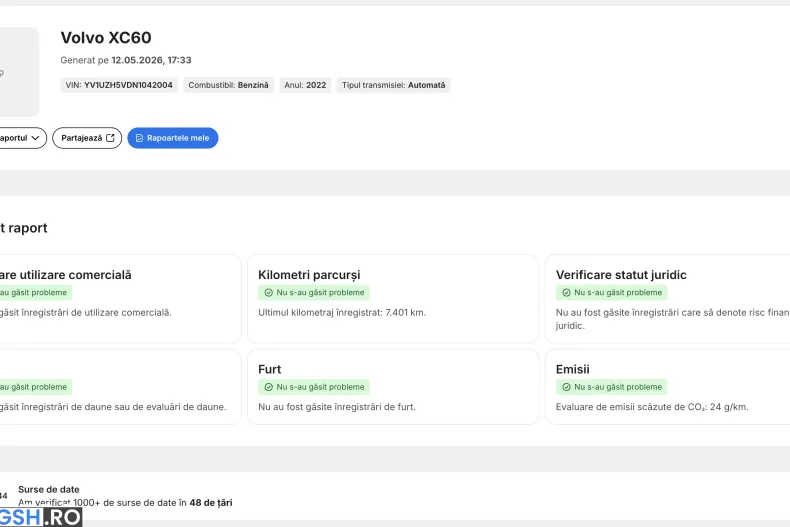This screenshot has width=790, height=527.
Task: Click the check icon under Furt
Action: click(269, 387)
